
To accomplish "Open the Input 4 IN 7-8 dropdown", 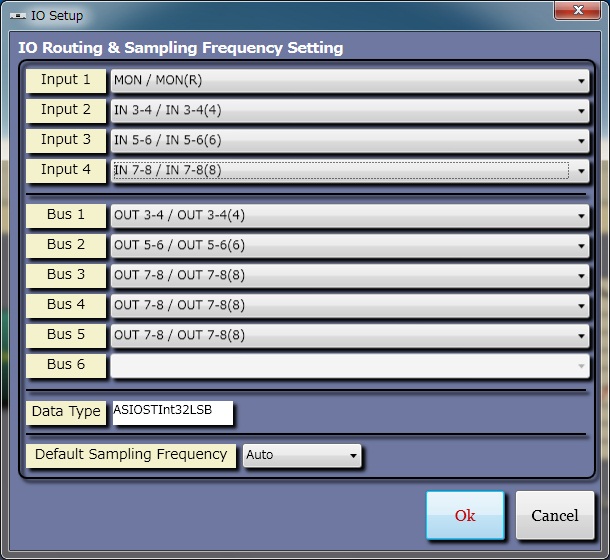I will [349, 171].
